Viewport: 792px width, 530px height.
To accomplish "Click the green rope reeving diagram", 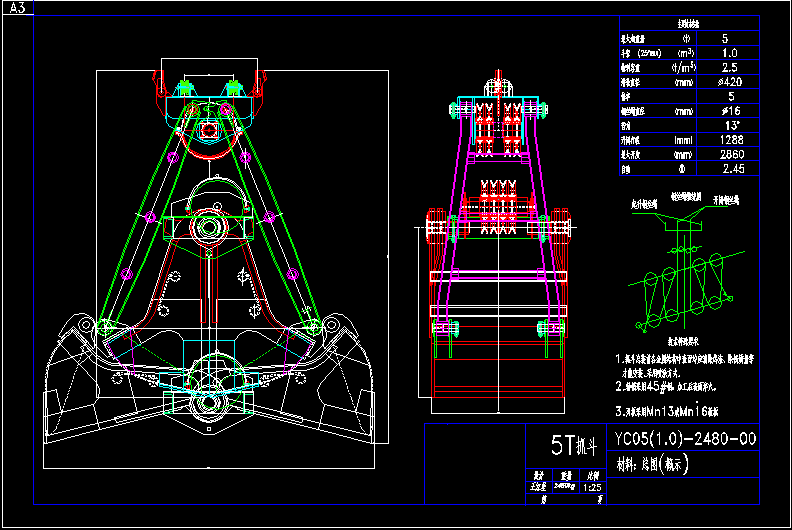I will 685,268.
